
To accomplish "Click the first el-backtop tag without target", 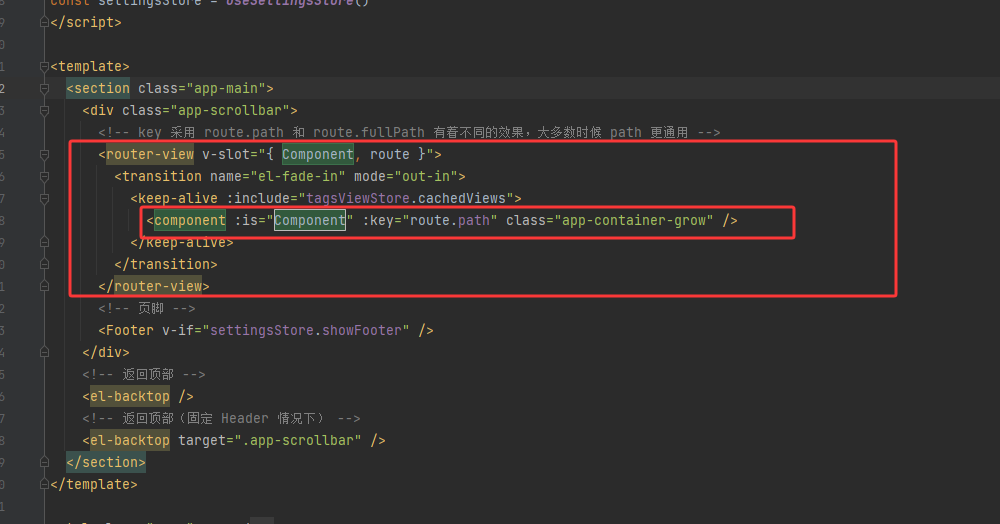I will click(129, 397).
